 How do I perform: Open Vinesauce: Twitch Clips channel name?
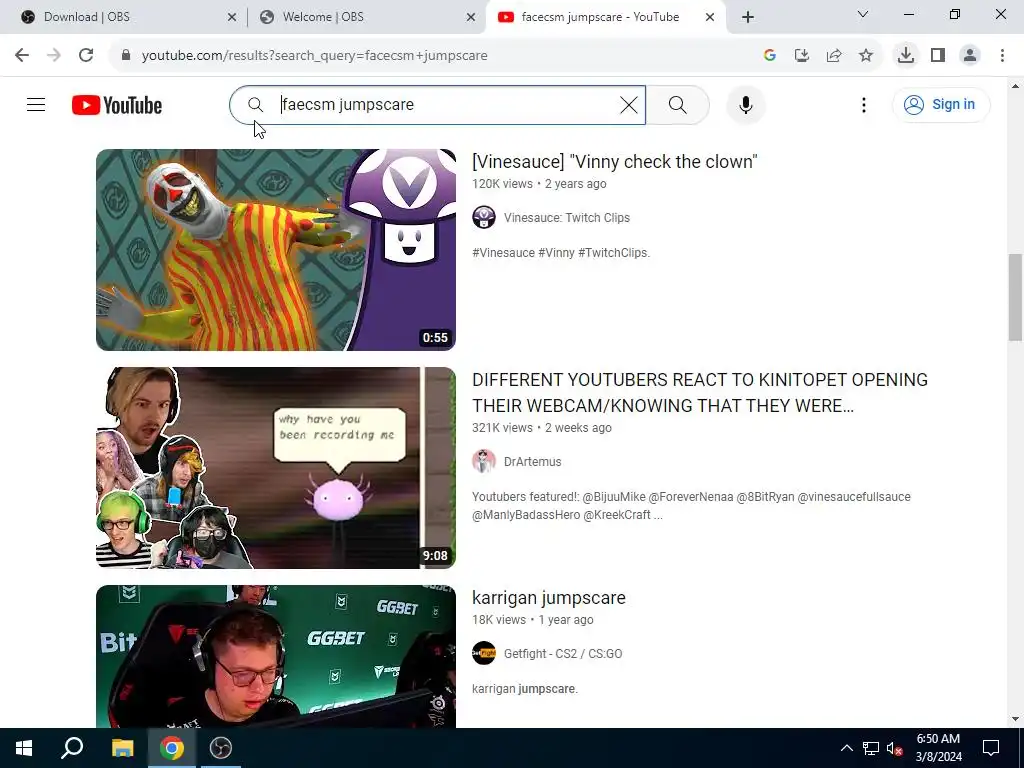coord(567,217)
